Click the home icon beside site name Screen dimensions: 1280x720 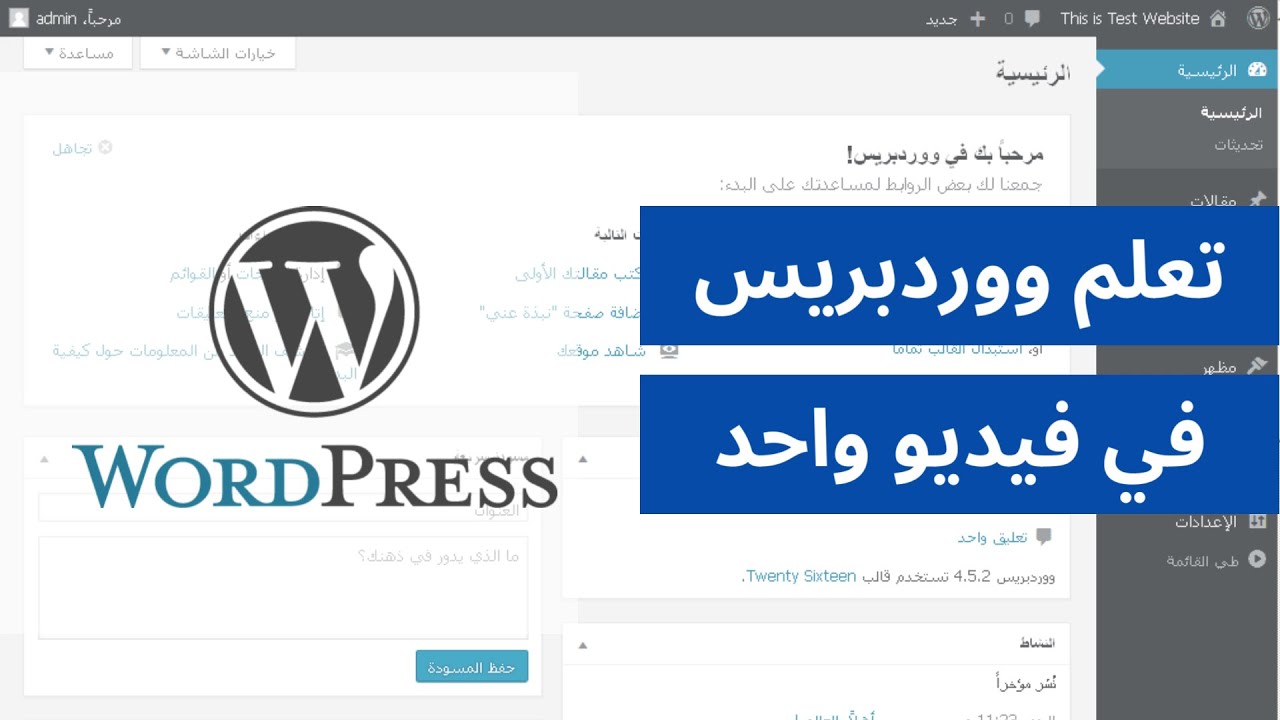[x=1217, y=18]
